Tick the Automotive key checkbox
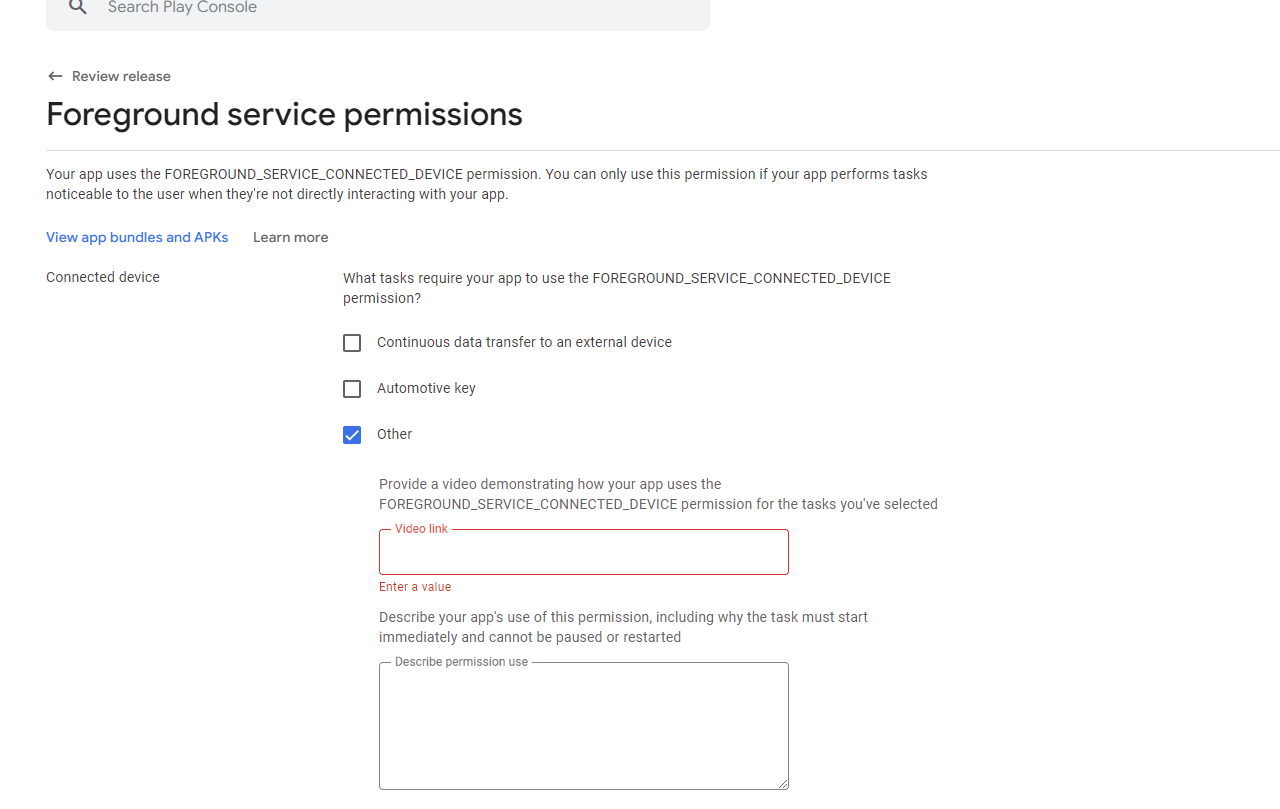Viewport: 1280px width, 809px height. [352, 389]
